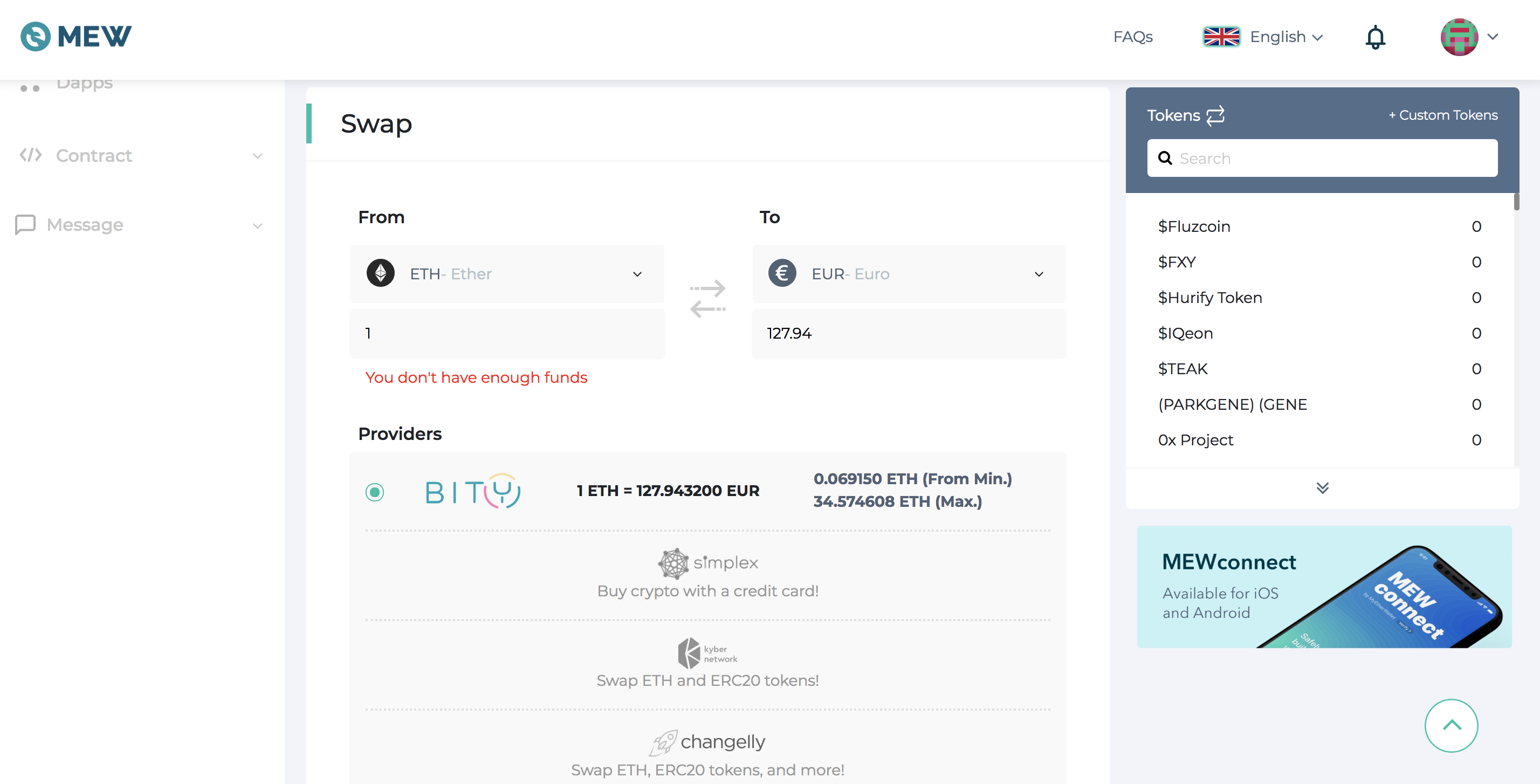The height and width of the screenshot is (784, 1540).
Task: Click the 34.574608 ETH (Max.) text
Action: (x=897, y=502)
